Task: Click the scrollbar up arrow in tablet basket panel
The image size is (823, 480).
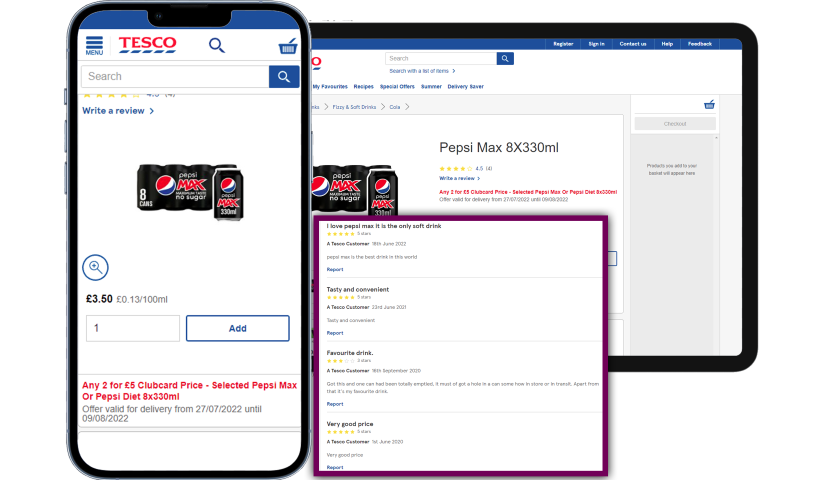Action: click(716, 138)
